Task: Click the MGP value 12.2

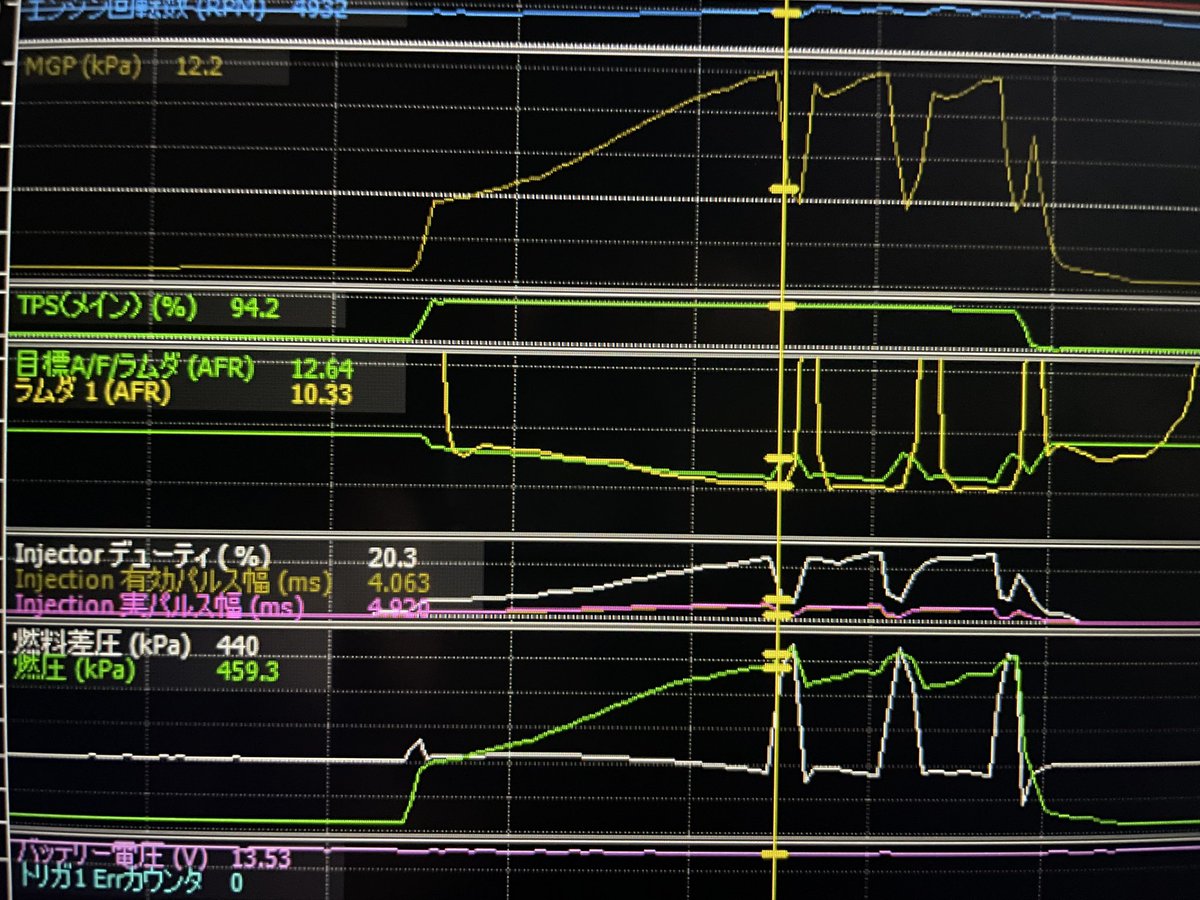Action: [x=198, y=68]
